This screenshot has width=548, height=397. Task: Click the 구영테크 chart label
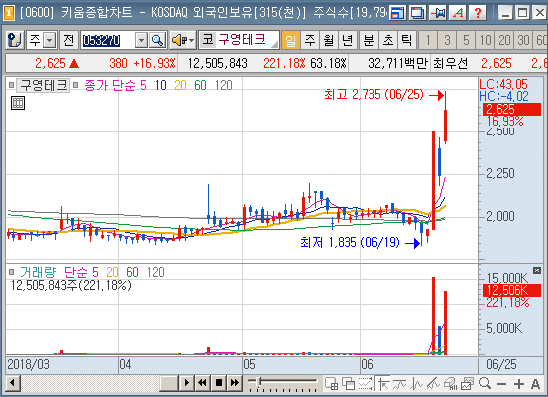[43, 85]
